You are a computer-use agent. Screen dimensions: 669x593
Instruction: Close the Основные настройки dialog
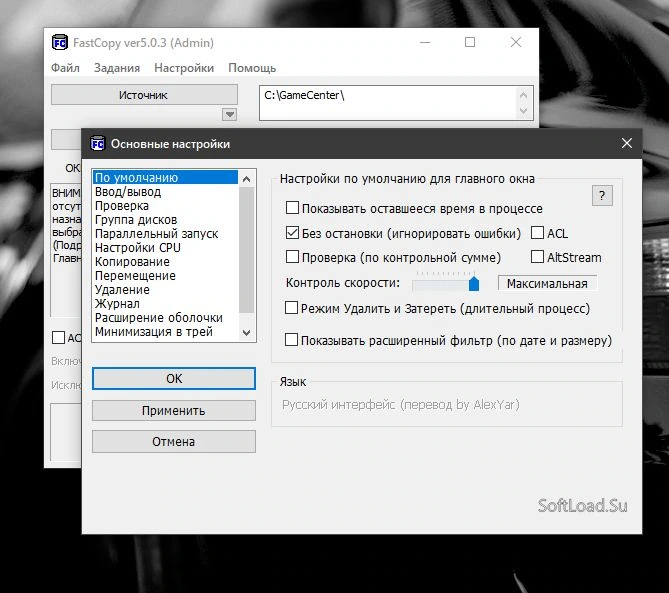(626, 143)
